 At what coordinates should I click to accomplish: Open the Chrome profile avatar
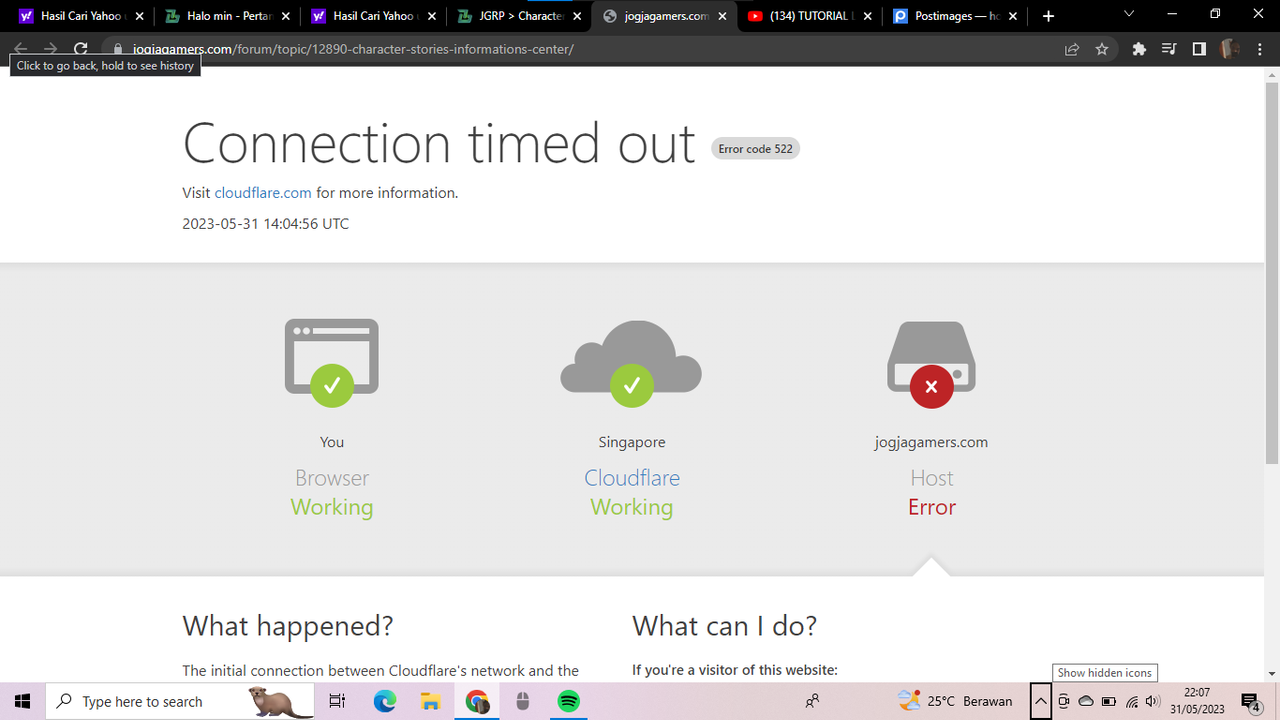tap(1230, 48)
